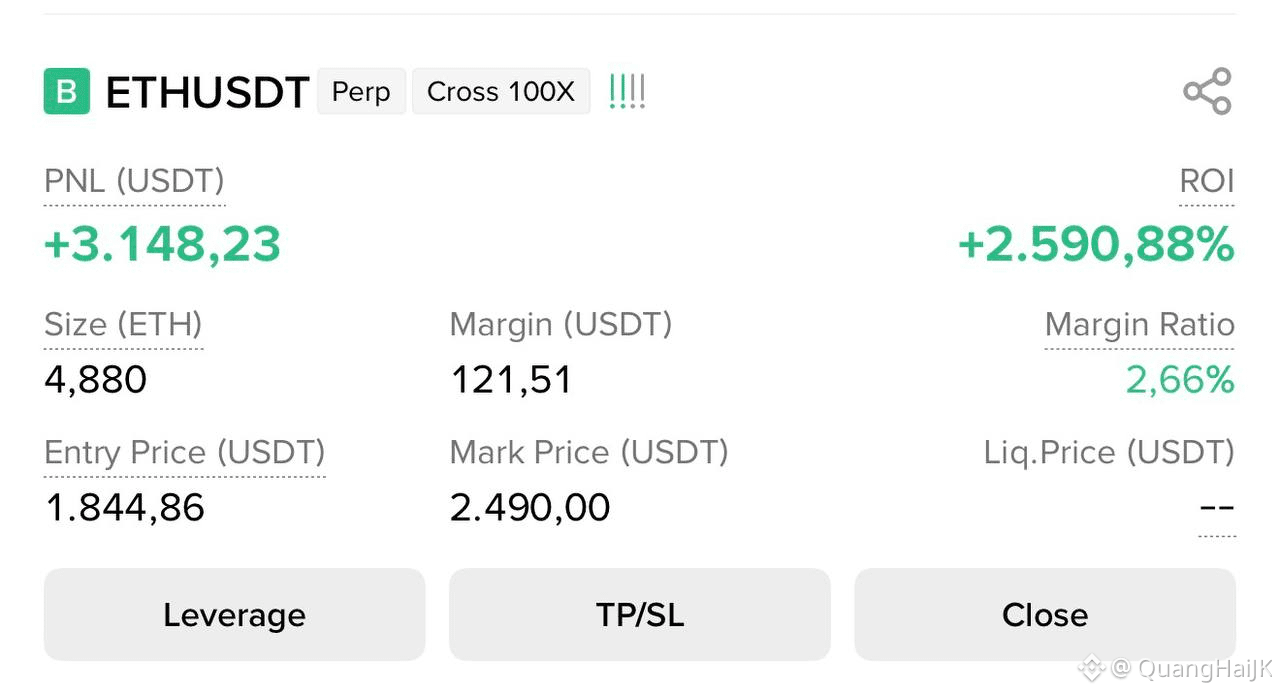Tap the Margin (USDT) label
The width and height of the screenshot is (1280, 693).
[561, 325]
